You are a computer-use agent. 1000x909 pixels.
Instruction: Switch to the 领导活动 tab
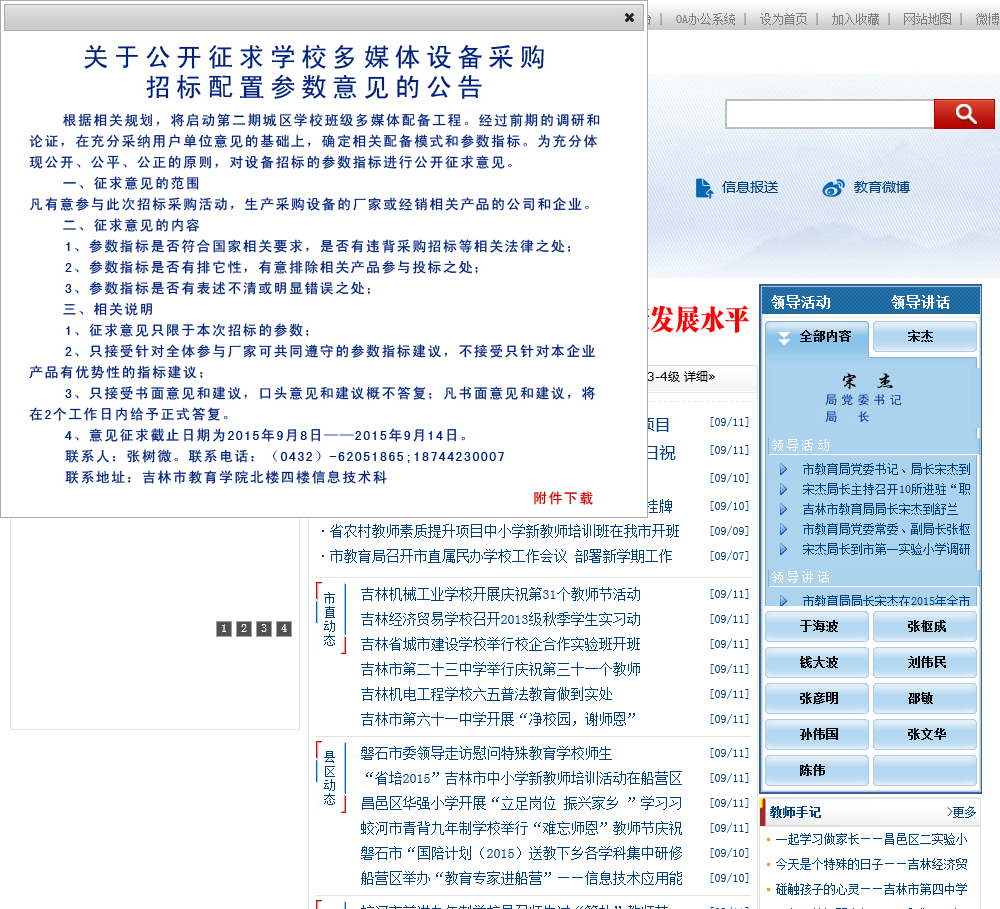coord(801,302)
